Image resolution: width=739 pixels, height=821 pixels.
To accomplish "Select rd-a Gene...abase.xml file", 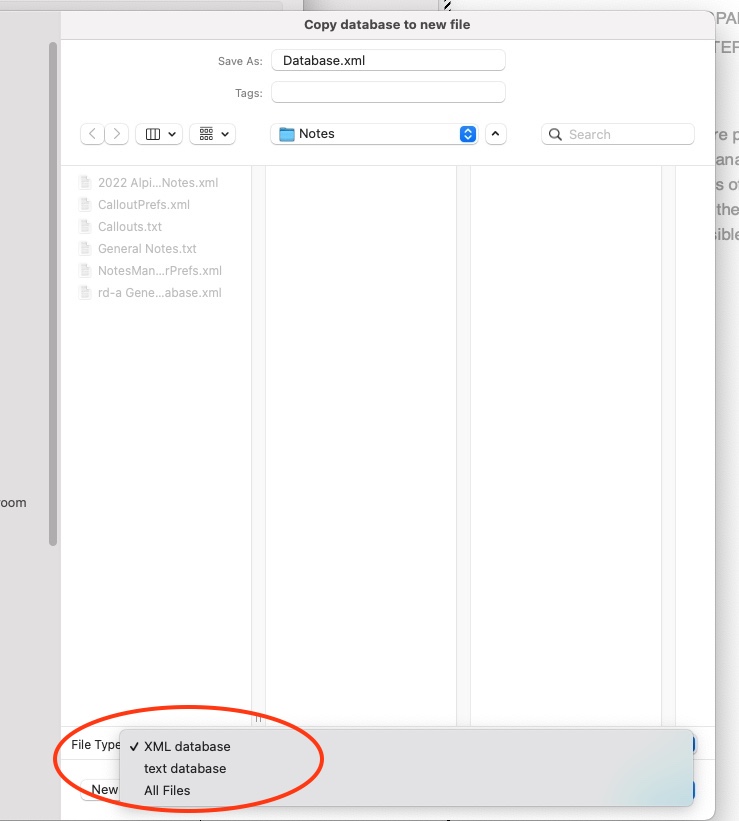I will pyautogui.click(x=159, y=293).
